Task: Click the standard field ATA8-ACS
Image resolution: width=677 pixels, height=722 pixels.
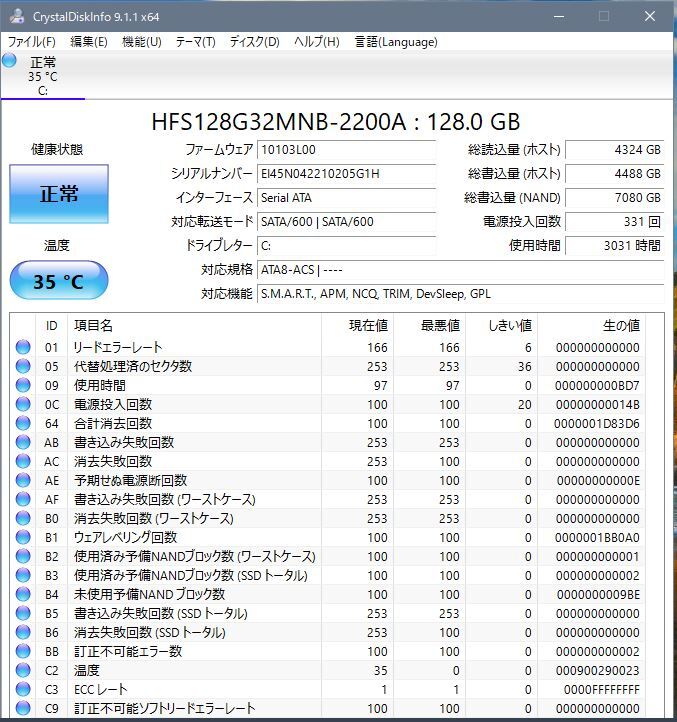Action: 460,269
